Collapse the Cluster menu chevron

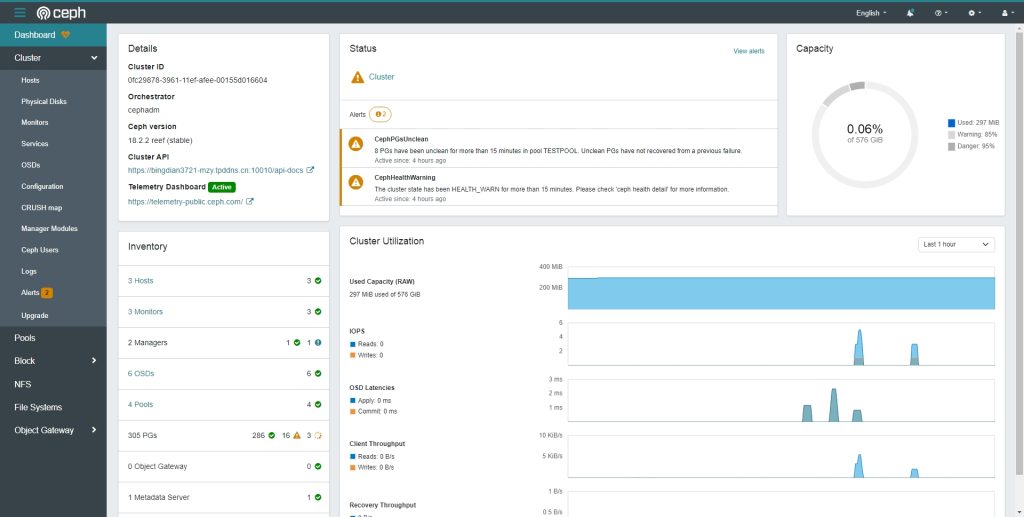pos(94,58)
